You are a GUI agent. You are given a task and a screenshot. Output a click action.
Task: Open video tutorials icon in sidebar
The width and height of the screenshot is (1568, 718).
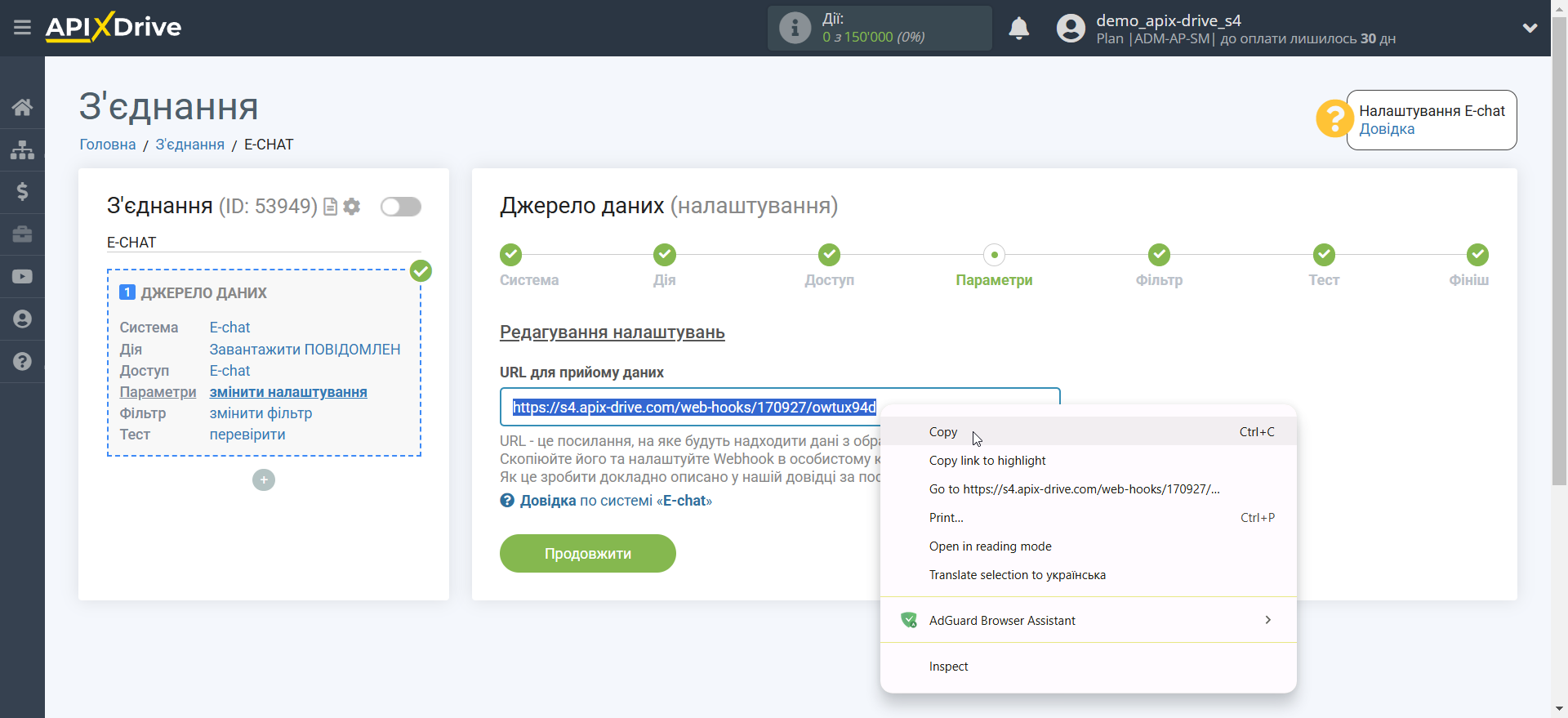(x=22, y=277)
